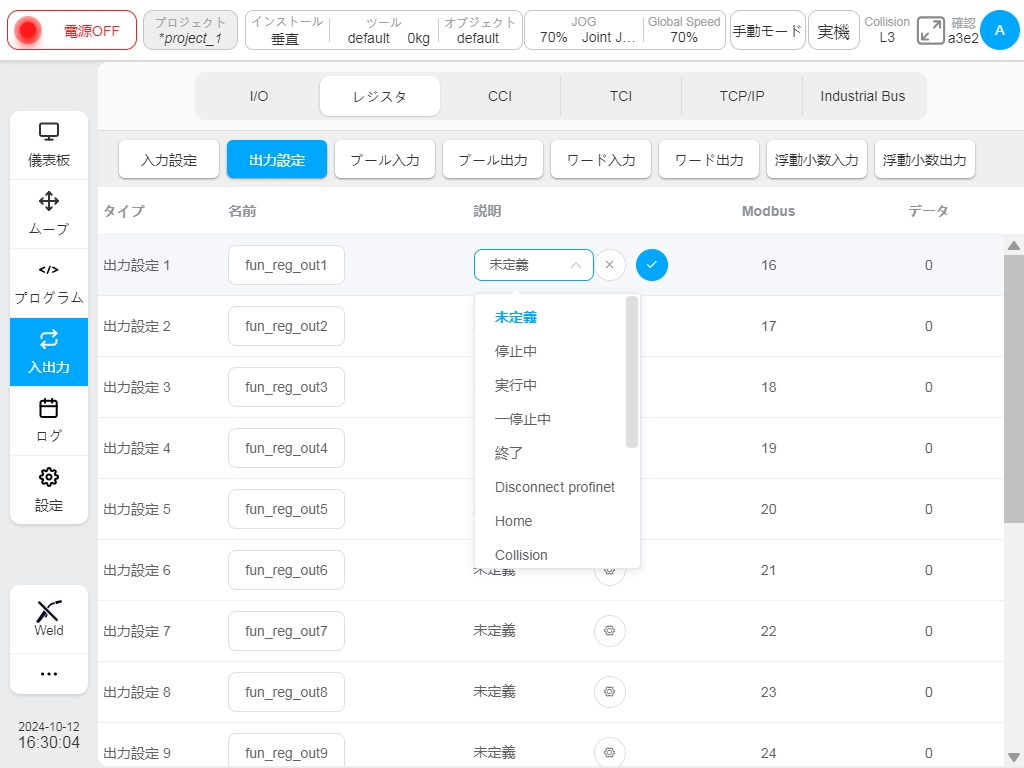Show more sidebar items ellipsis
1024x768 pixels.
coord(49,673)
